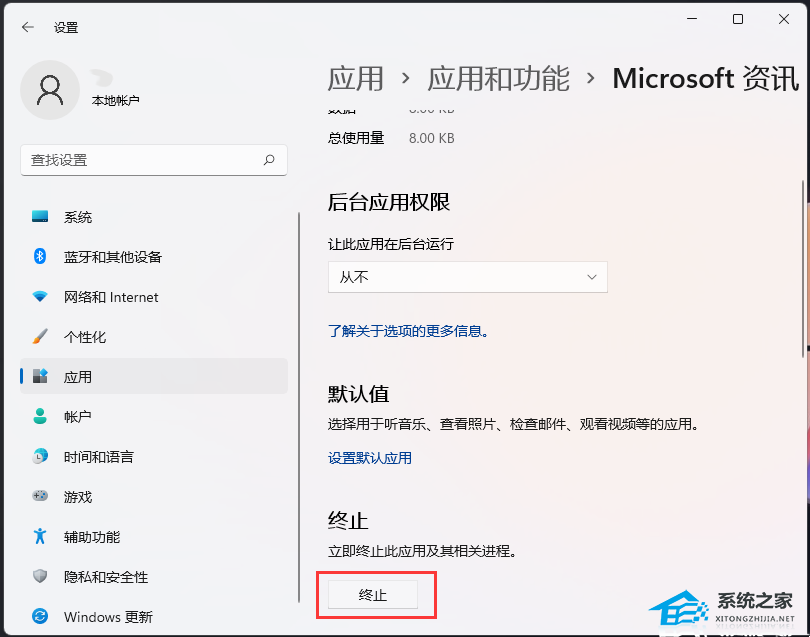Click the main content vertical scrollbar
The height and width of the screenshot is (637, 810).
[x=803, y=269]
